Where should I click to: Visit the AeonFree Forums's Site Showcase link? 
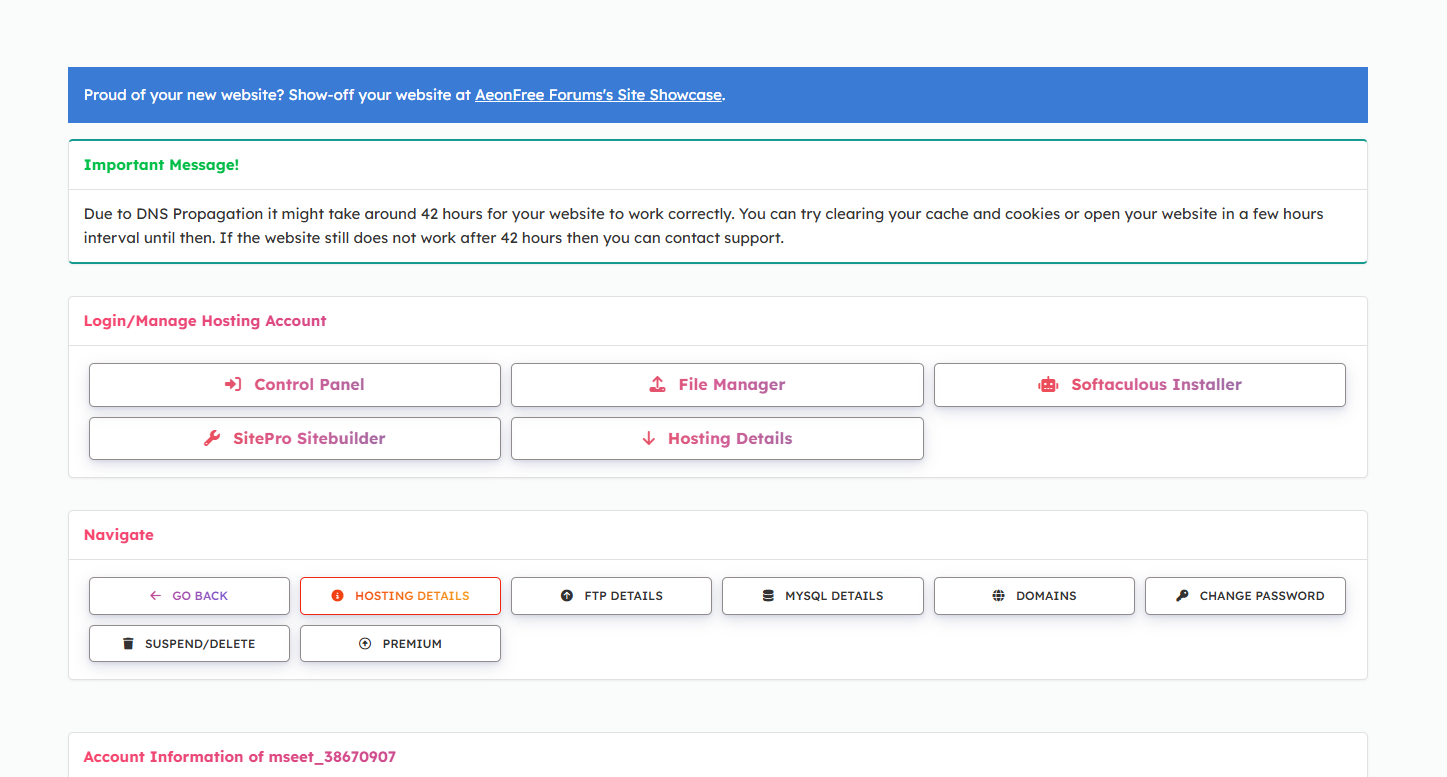(598, 95)
